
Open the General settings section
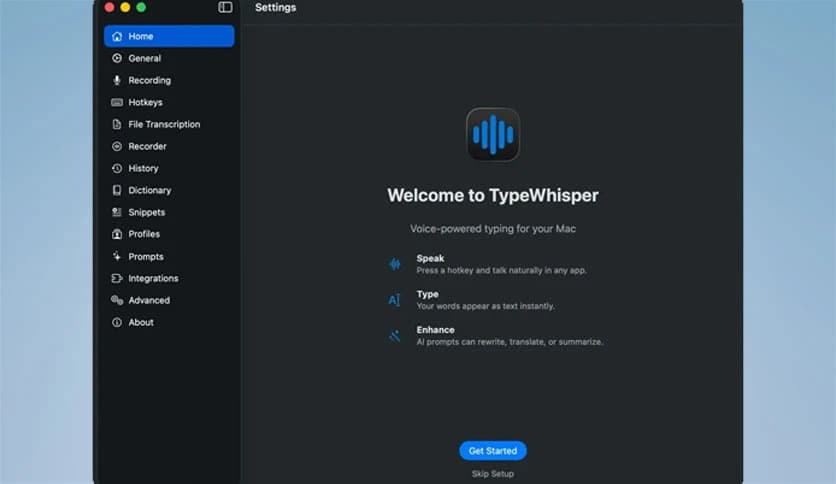(169, 58)
